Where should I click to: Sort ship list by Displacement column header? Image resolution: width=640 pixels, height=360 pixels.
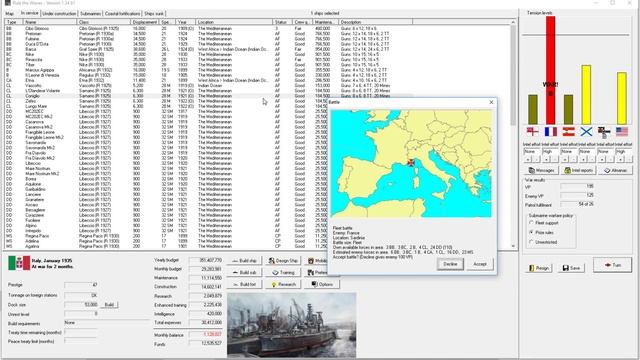(x=145, y=22)
